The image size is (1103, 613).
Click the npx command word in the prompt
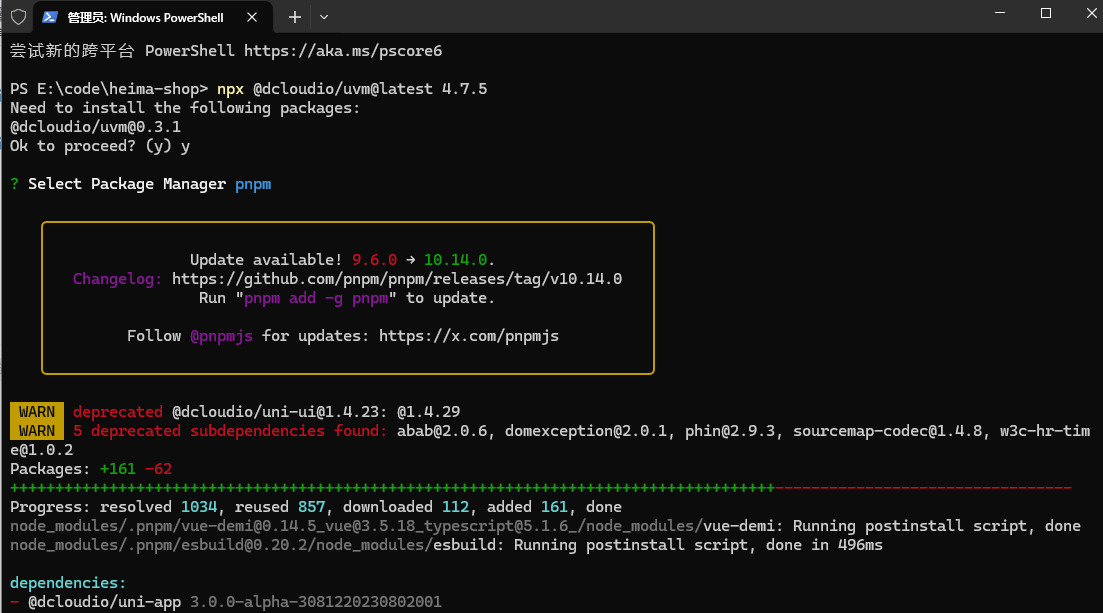[230, 89]
